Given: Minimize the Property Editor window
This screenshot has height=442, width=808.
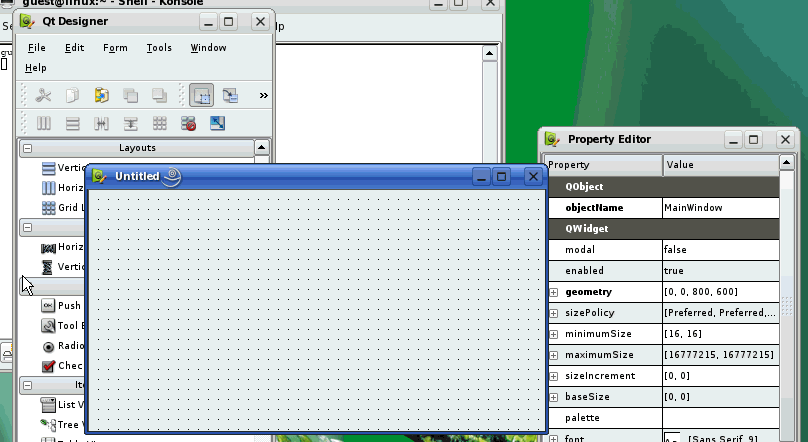Looking at the screenshot, I should pyautogui.click(x=733, y=140).
